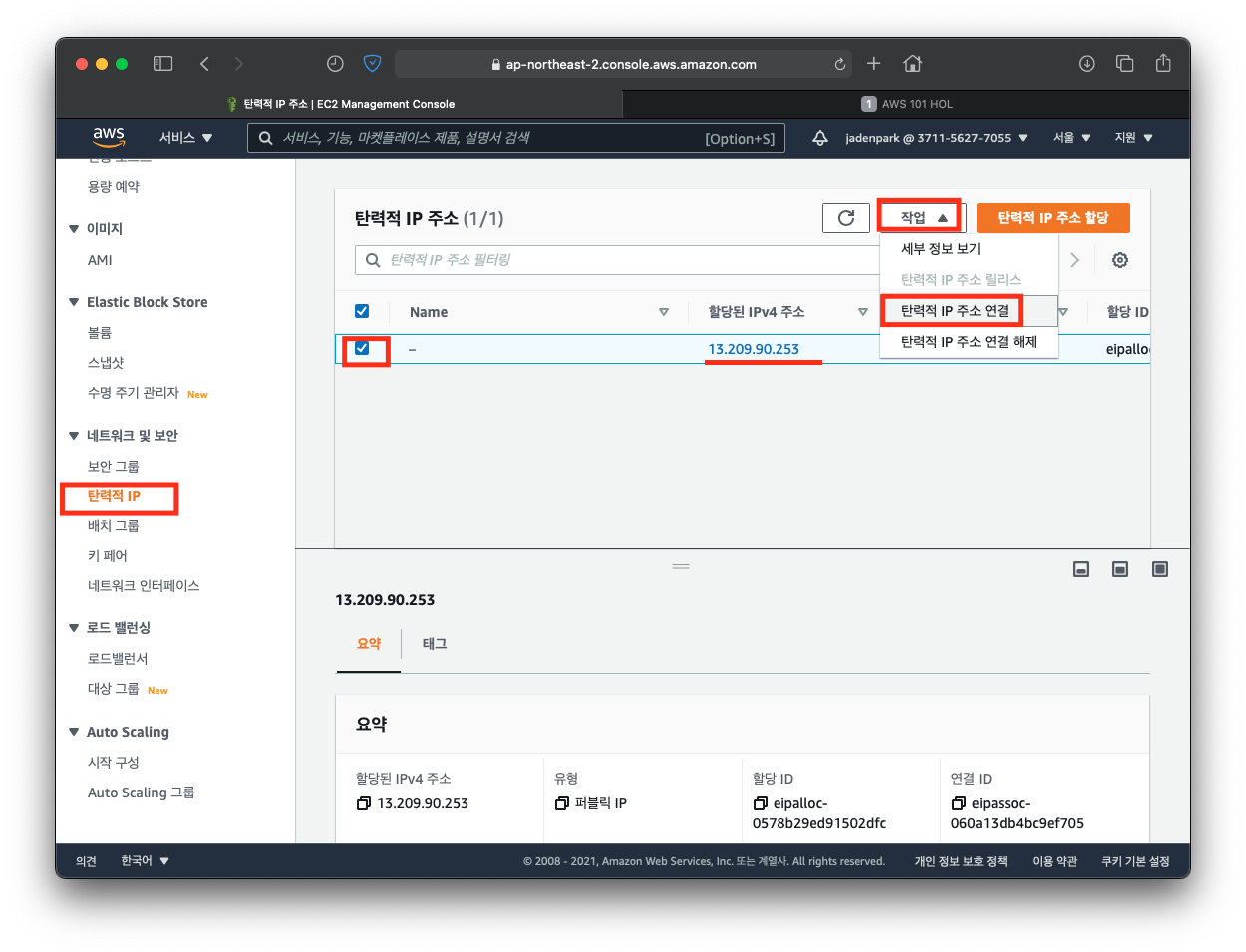Maximize the details panel icon
This screenshot has width=1246, height=952.
(1160, 569)
